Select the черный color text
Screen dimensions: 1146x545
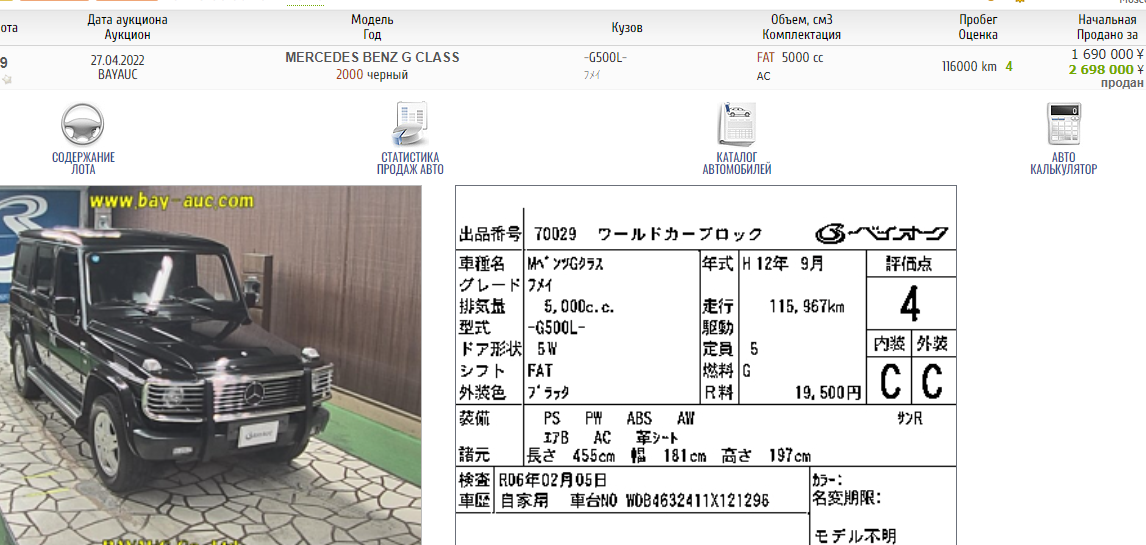point(387,75)
